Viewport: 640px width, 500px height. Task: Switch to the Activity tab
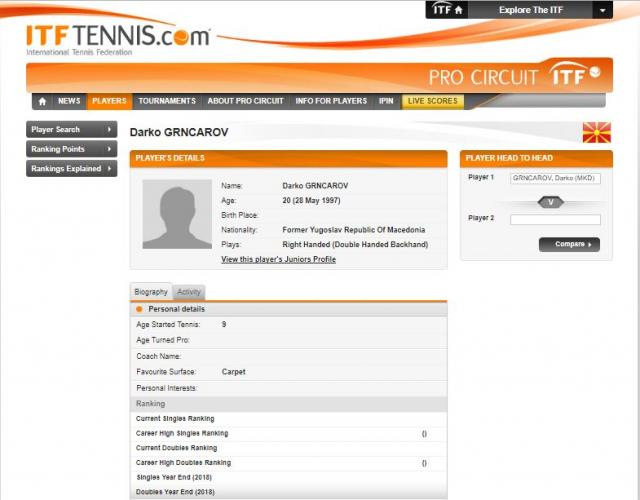[189, 292]
